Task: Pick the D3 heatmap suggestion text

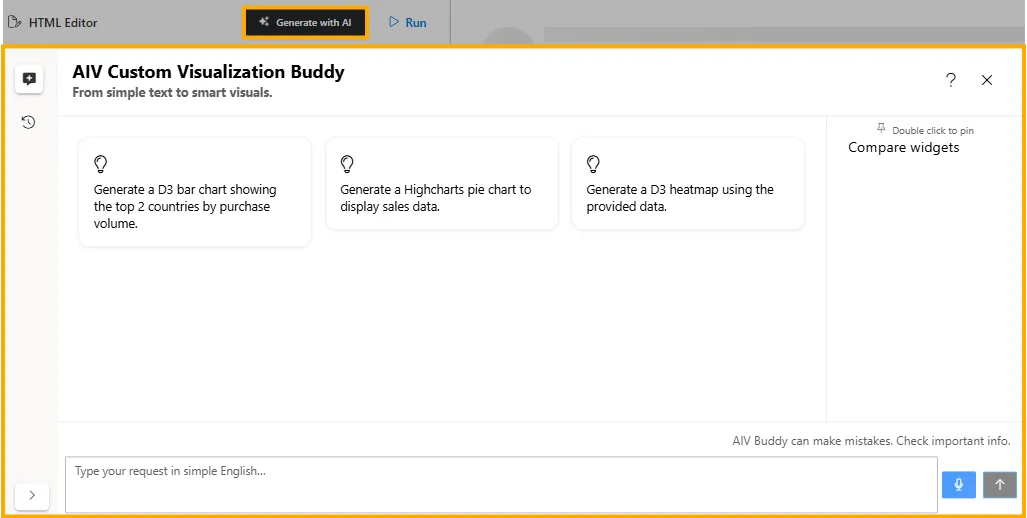Action: coord(680,198)
